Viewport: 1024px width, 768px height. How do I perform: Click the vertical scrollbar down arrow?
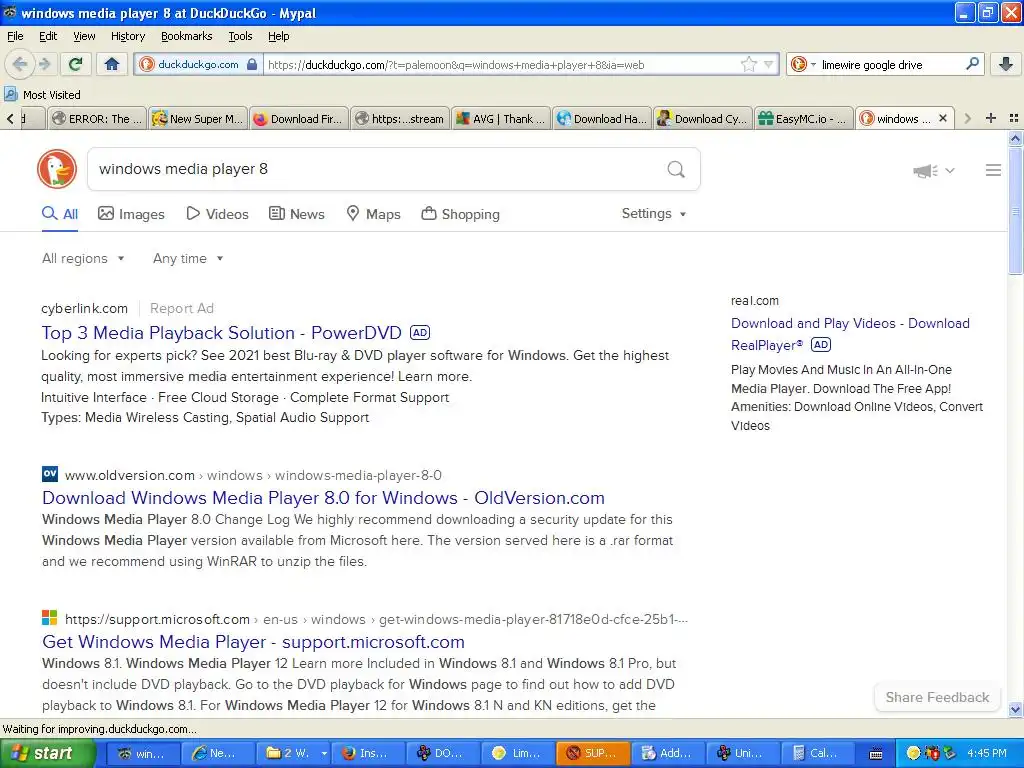pyautogui.click(x=1015, y=709)
